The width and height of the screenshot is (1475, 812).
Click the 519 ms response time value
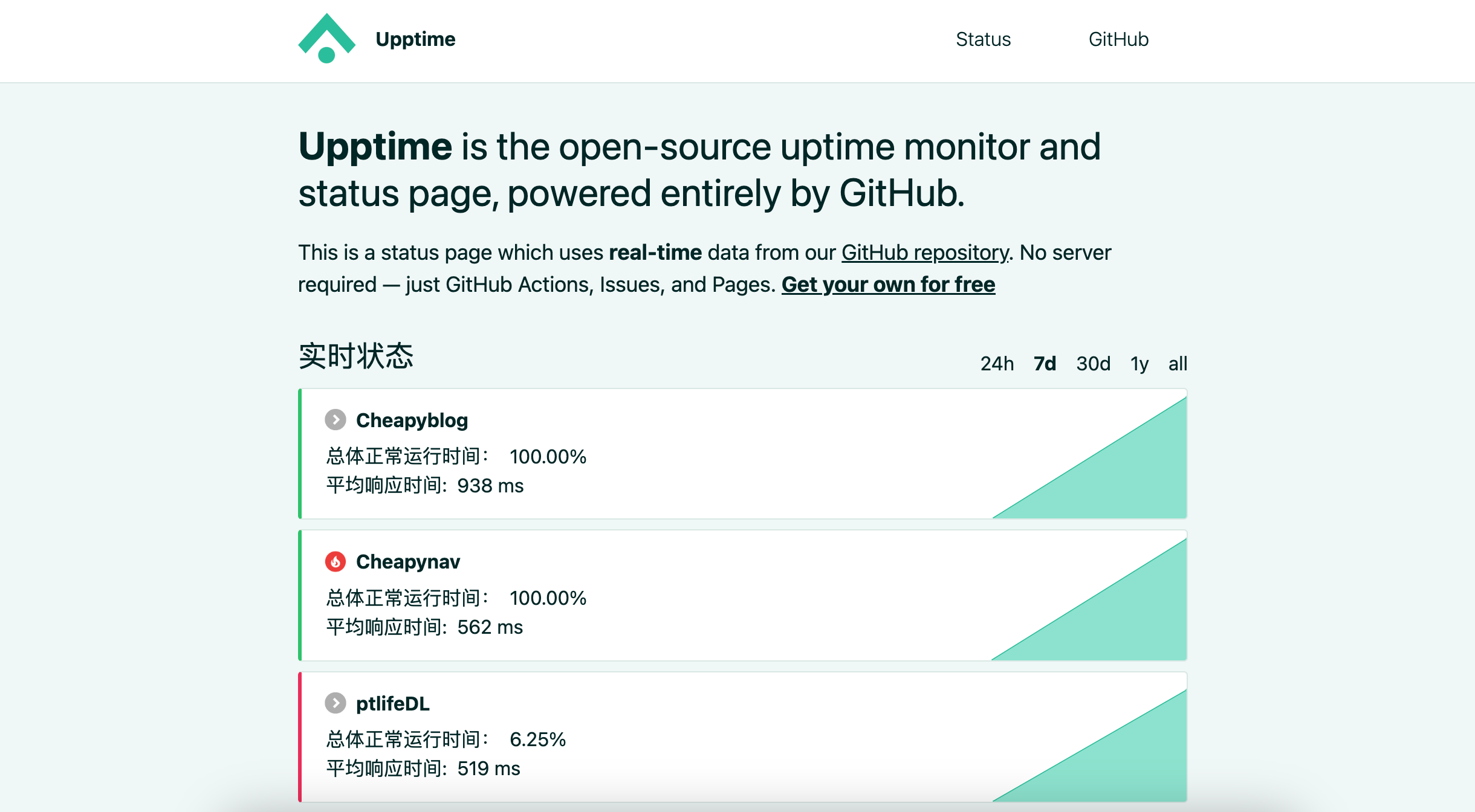tap(488, 768)
